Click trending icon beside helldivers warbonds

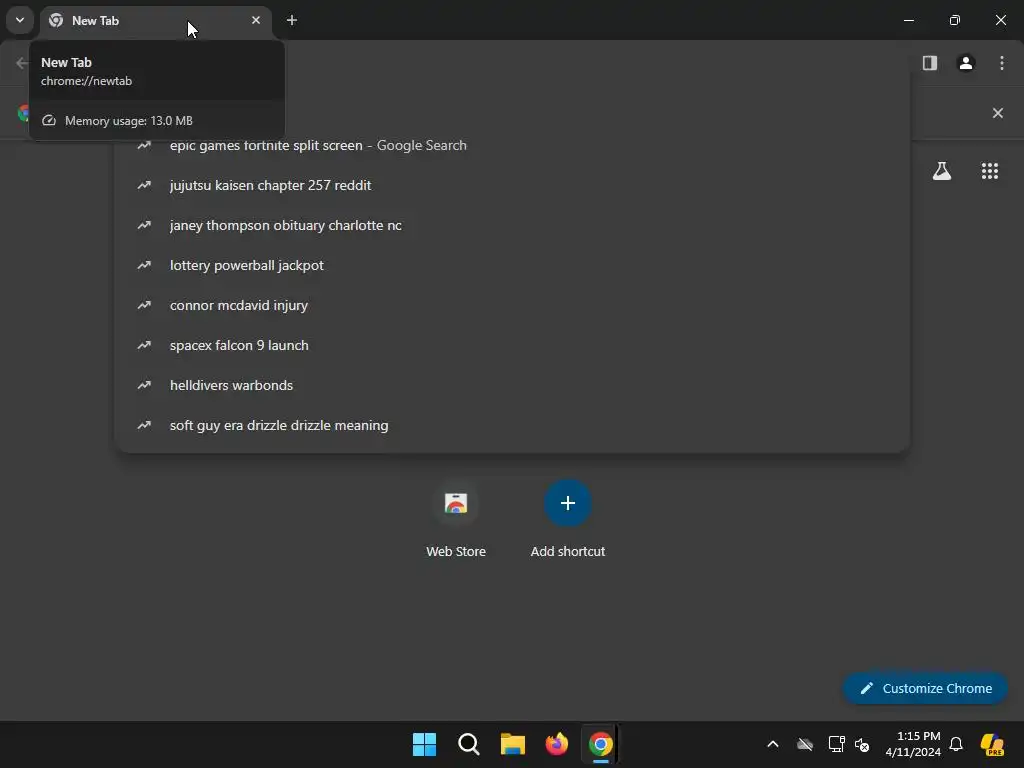(144, 385)
